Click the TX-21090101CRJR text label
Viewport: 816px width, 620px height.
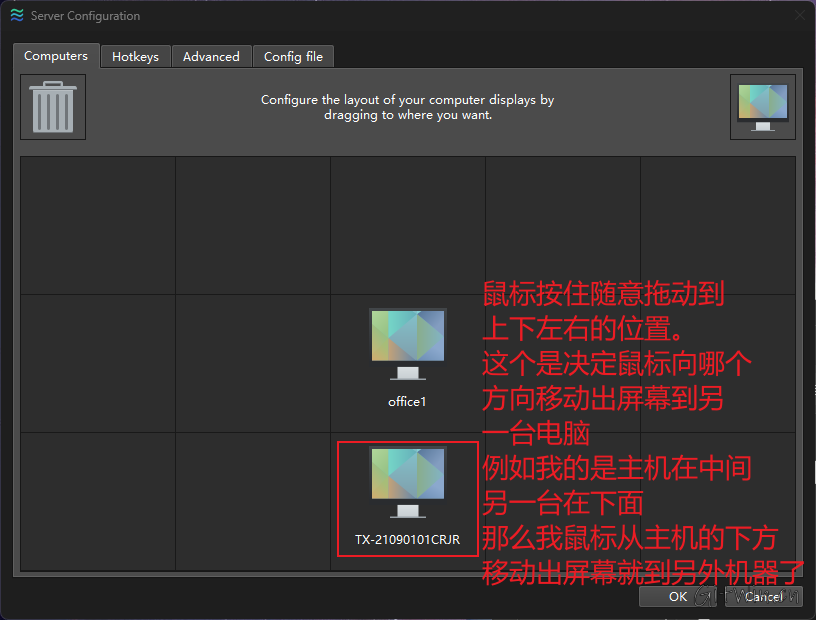[x=407, y=540]
